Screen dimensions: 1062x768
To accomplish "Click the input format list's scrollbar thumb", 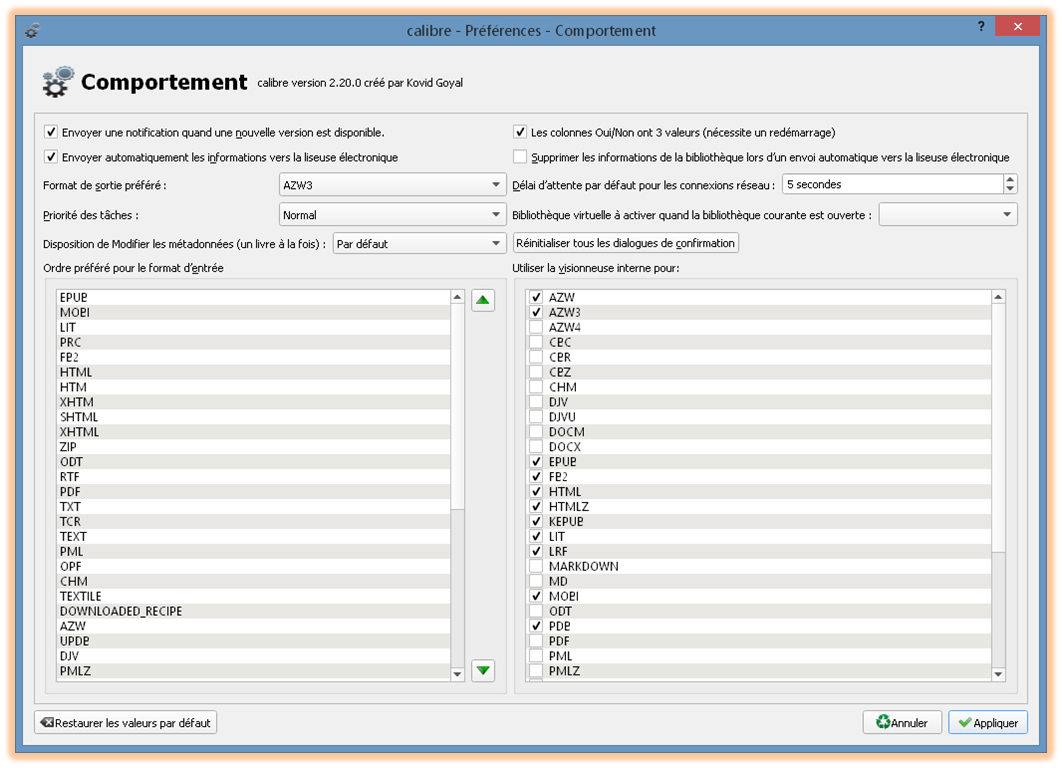I will [x=457, y=406].
